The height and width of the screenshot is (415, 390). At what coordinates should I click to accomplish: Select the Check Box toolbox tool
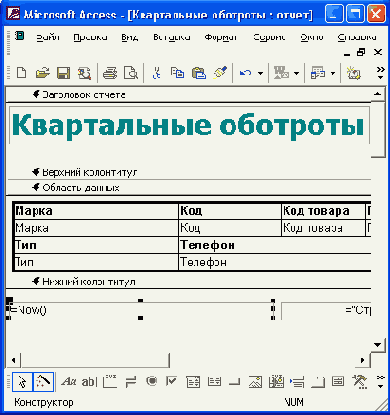click(171, 381)
